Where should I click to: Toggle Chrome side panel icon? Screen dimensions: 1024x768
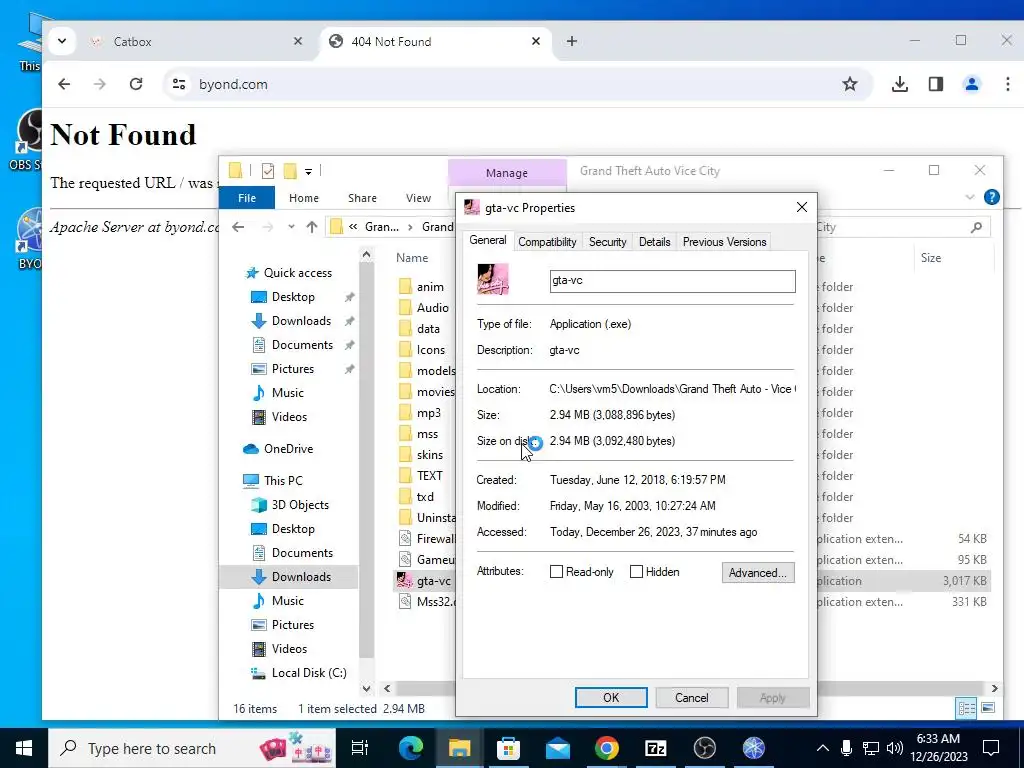click(x=936, y=84)
